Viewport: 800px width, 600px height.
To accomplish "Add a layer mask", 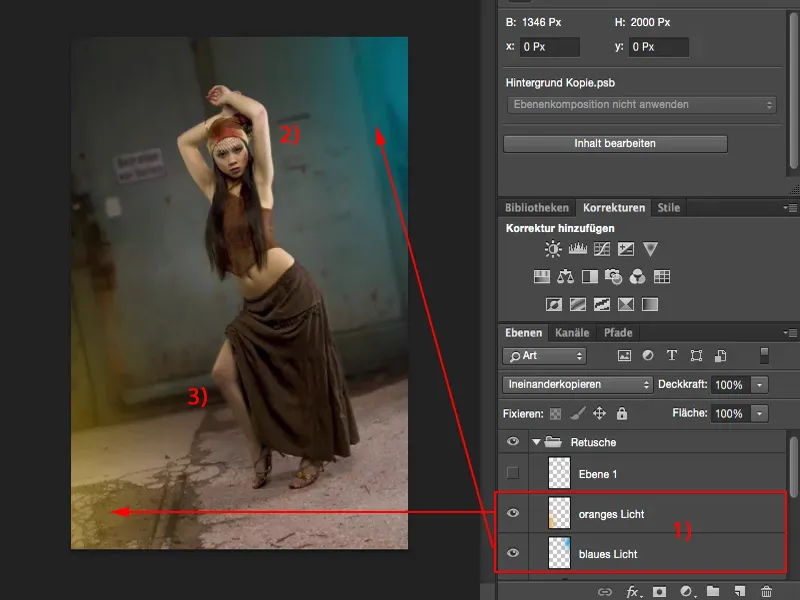I will [660, 591].
